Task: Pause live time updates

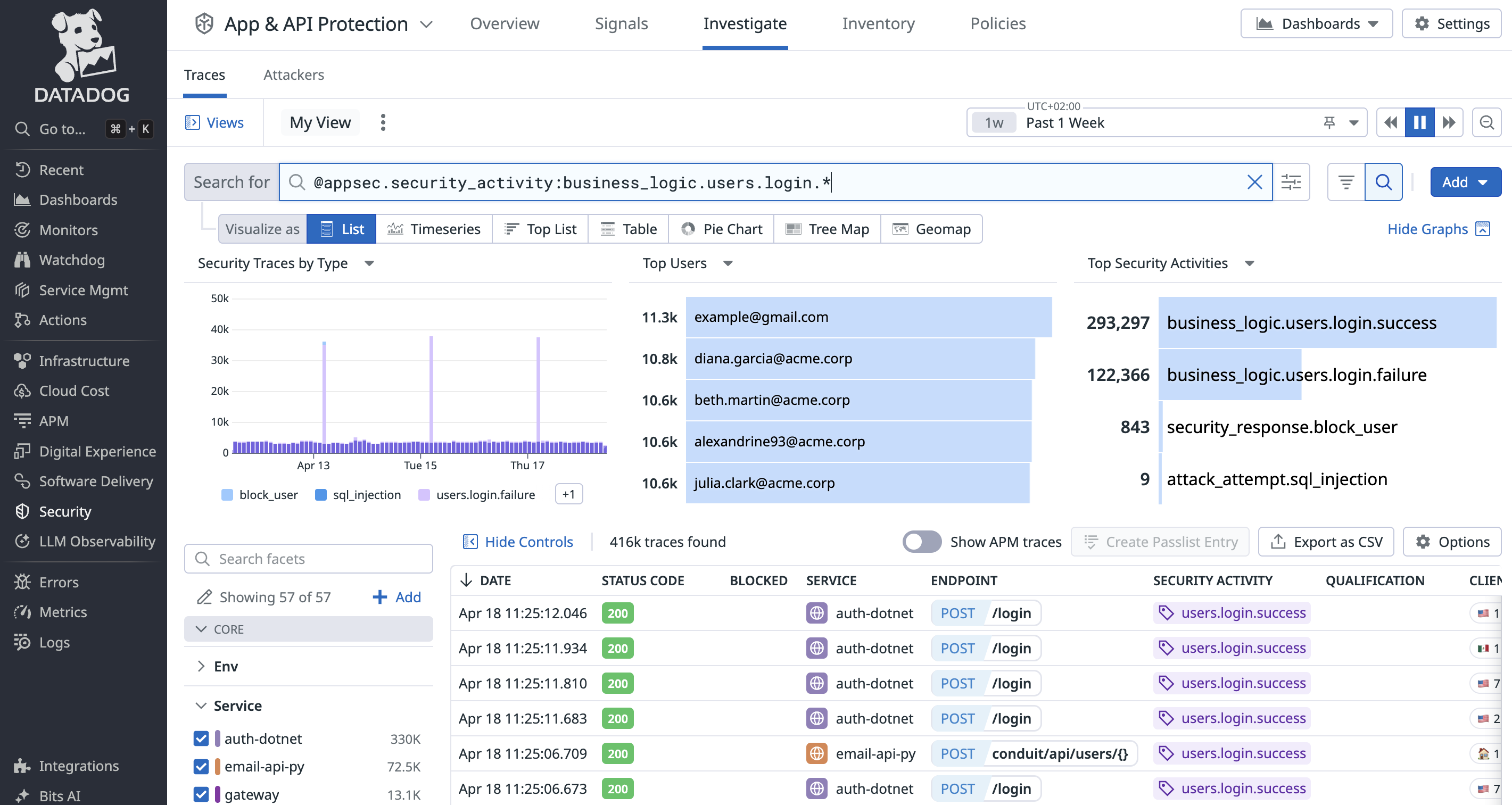Action: [x=1419, y=122]
